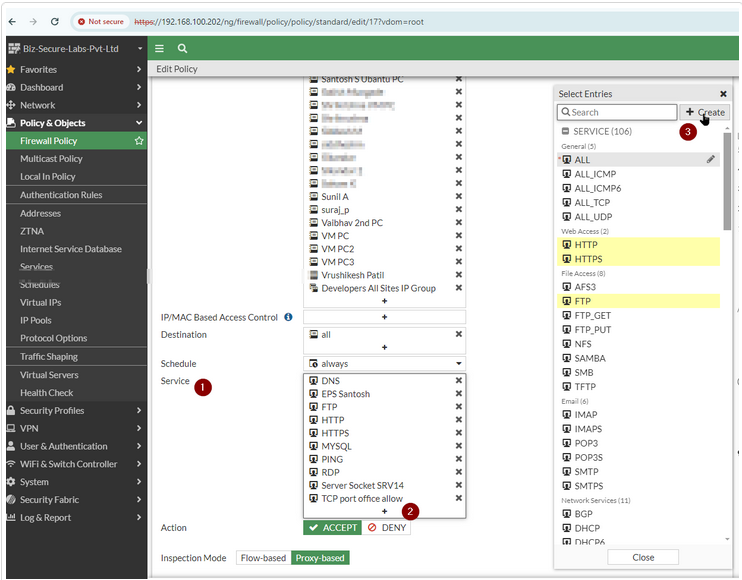Open Addresses in the sidebar
Screen dimensions: 742x580
tap(41, 213)
